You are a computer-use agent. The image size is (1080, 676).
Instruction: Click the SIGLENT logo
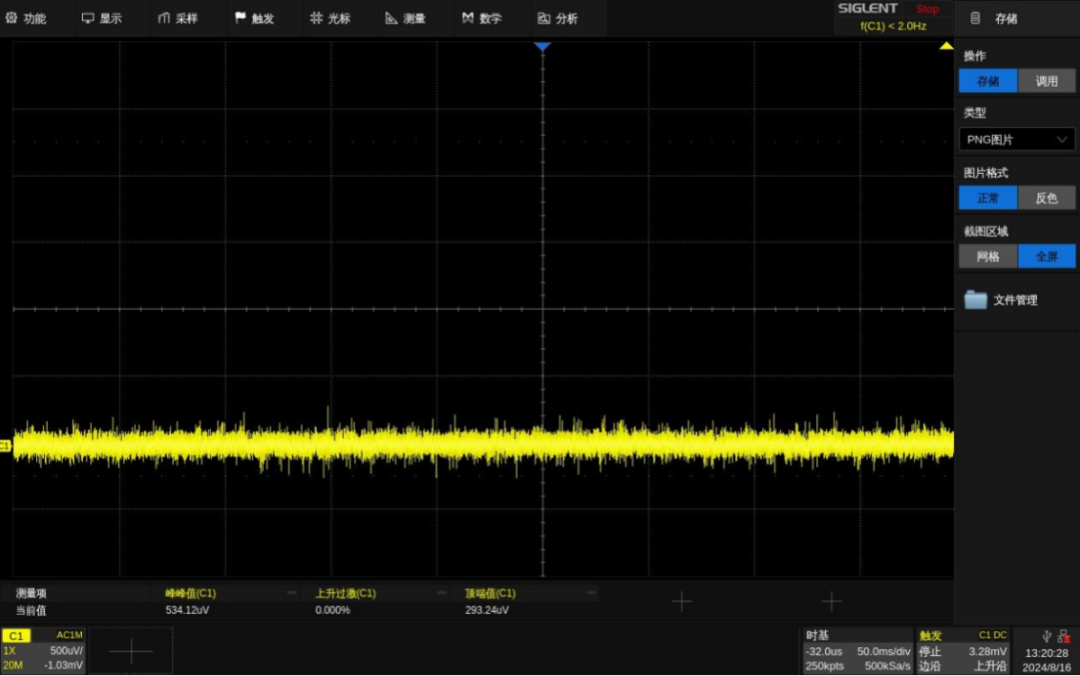[867, 8]
